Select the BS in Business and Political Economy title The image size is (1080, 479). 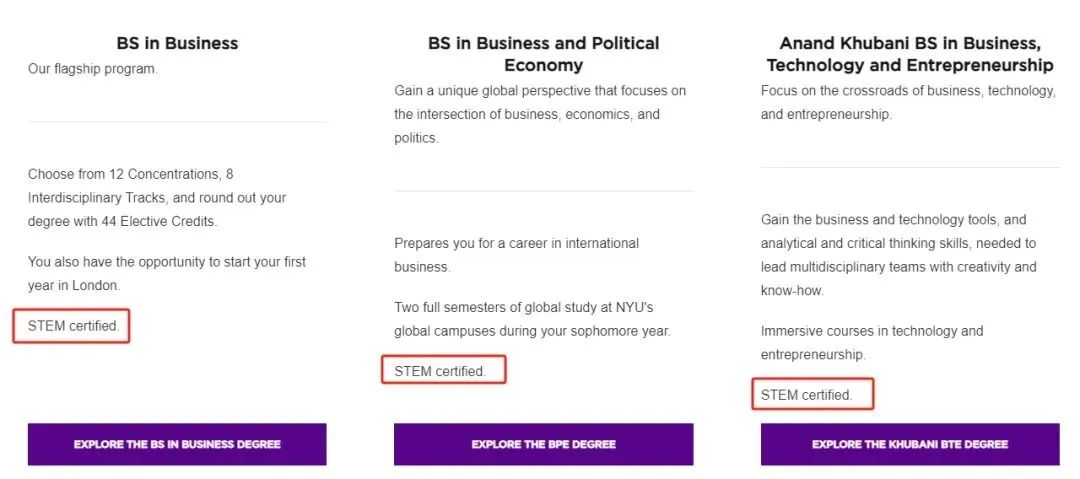pyautogui.click(x=543, y=54)
